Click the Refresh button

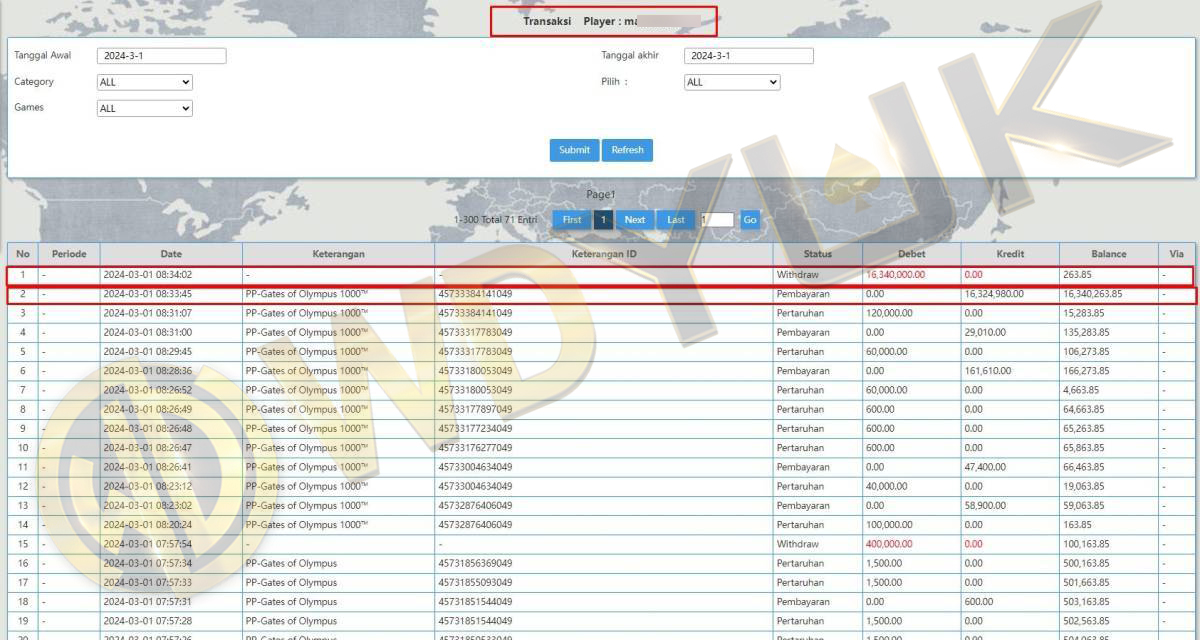[x=627, y=150]
